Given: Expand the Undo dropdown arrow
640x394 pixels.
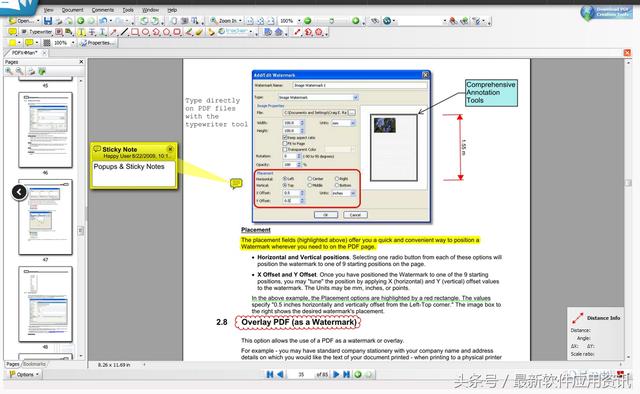Looking at the screenshot, I should coord(111,21).
